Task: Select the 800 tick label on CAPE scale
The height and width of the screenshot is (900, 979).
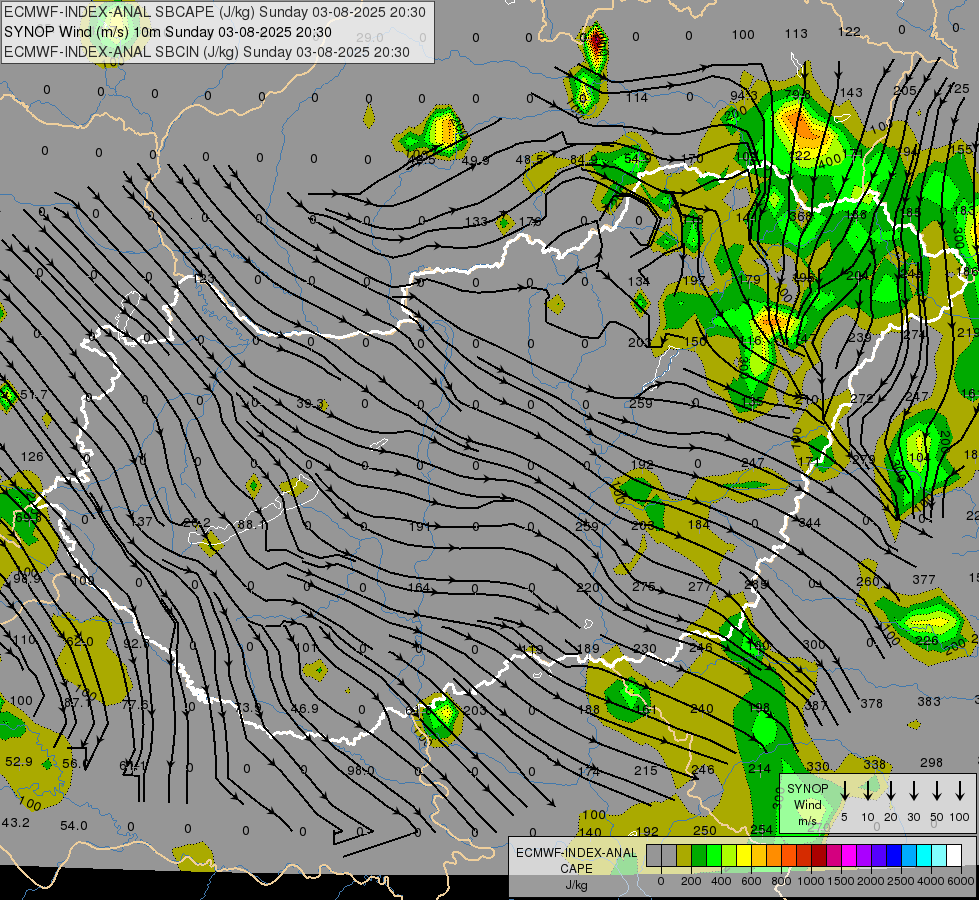Action: (x=781, y=881)
